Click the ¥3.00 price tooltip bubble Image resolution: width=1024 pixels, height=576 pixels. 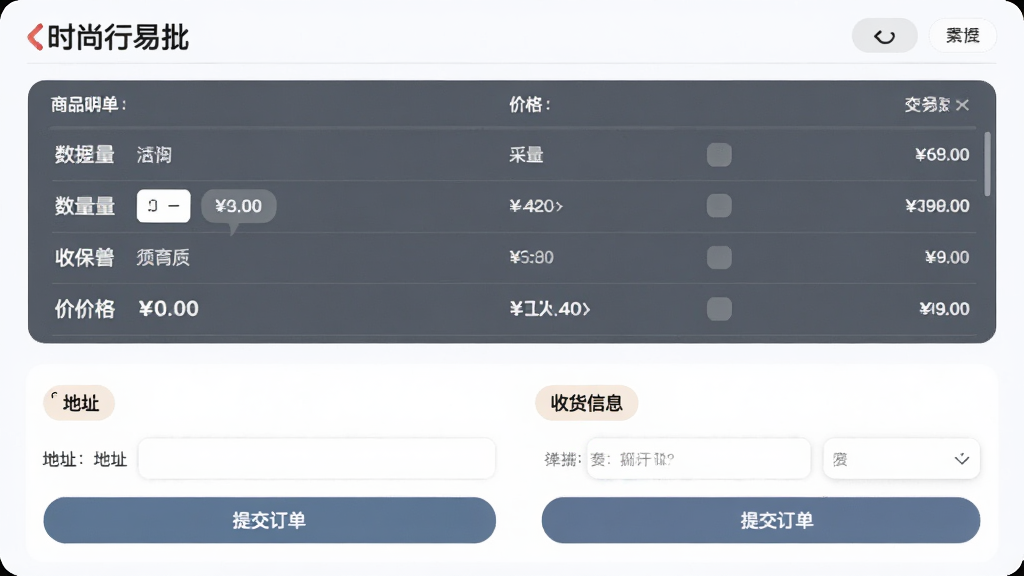(x=238, y=206)
